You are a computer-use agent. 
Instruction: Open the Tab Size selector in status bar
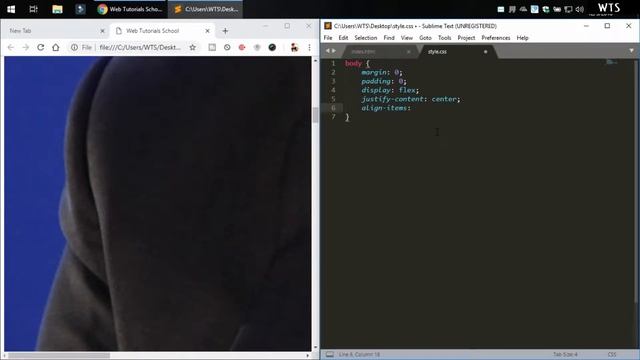point(565,354)
